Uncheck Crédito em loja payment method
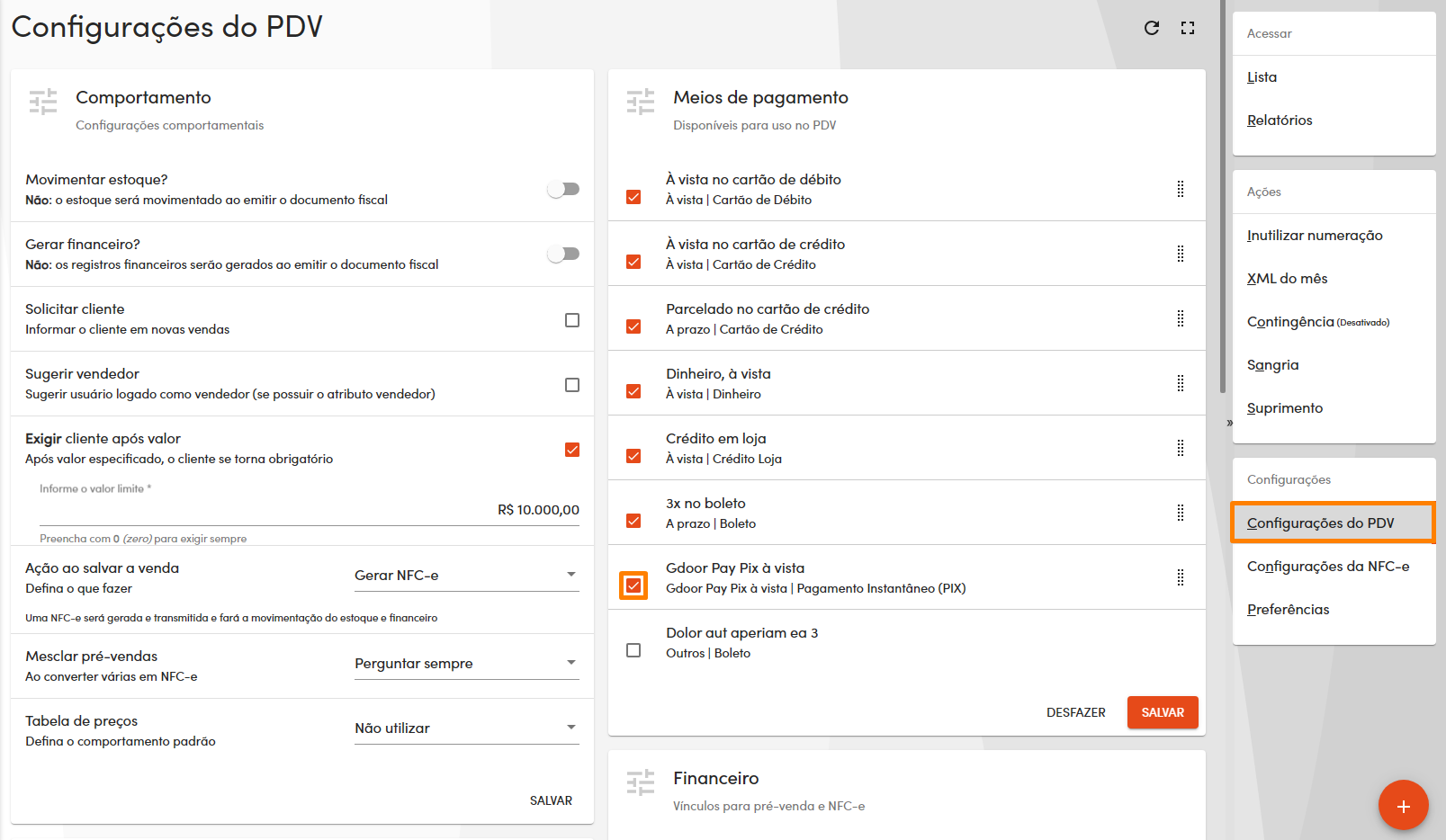1446x840 pixels. [x=633, y=456]
